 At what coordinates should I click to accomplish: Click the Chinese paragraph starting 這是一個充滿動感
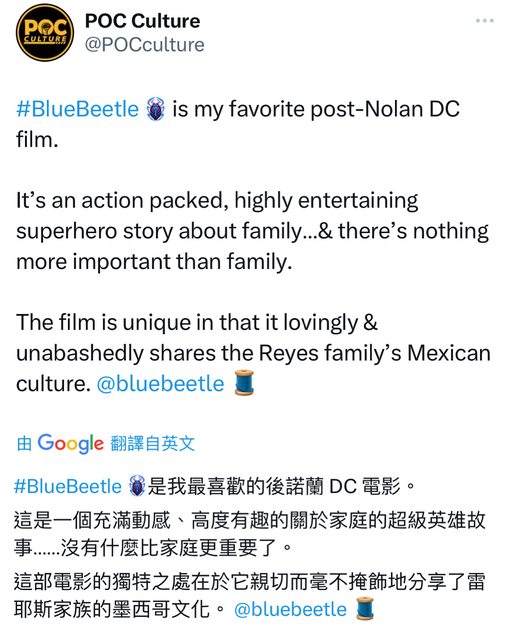(x=249, y=533)
